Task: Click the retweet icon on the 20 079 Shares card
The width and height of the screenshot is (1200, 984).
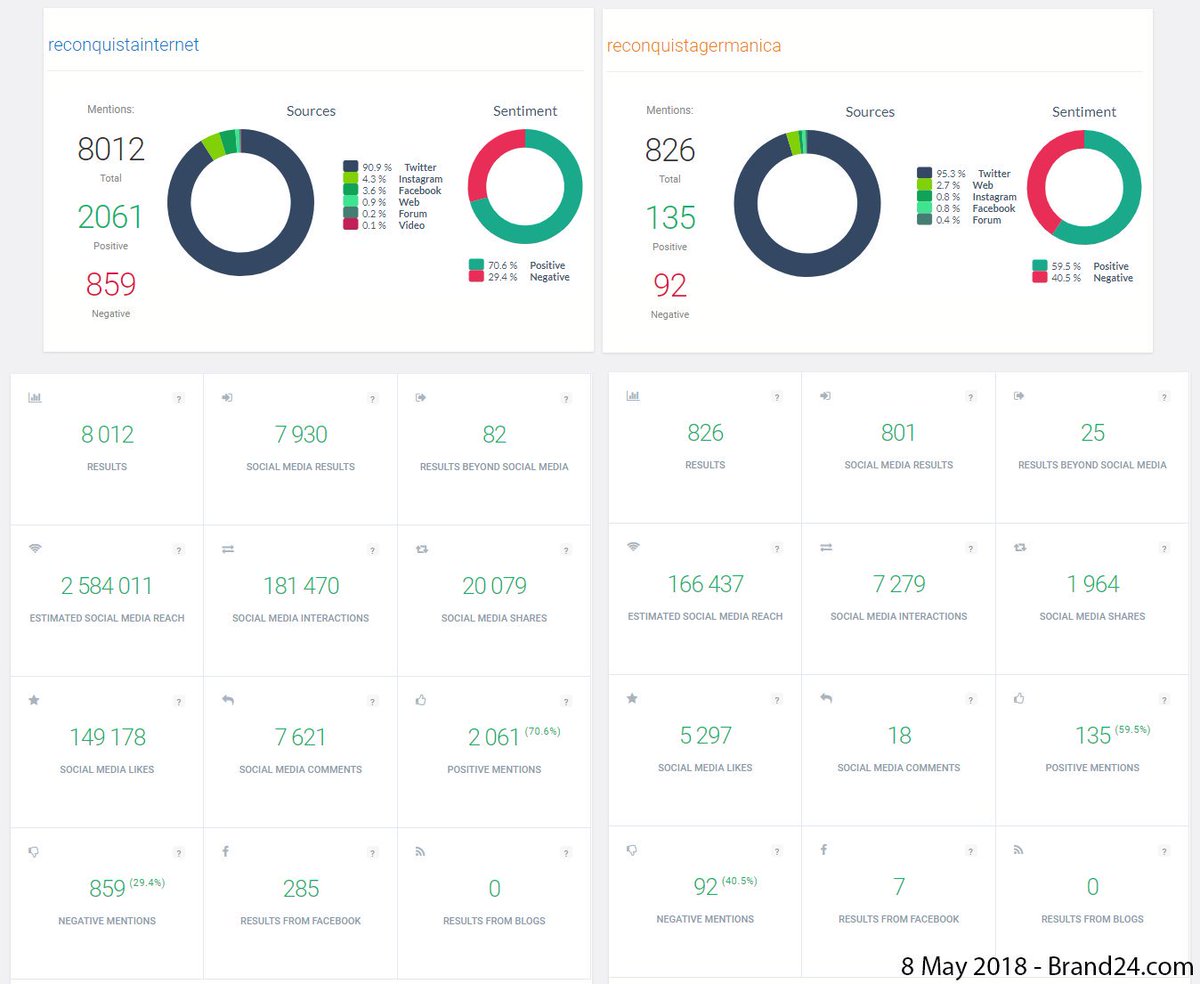Action: [x=422, y=549]
